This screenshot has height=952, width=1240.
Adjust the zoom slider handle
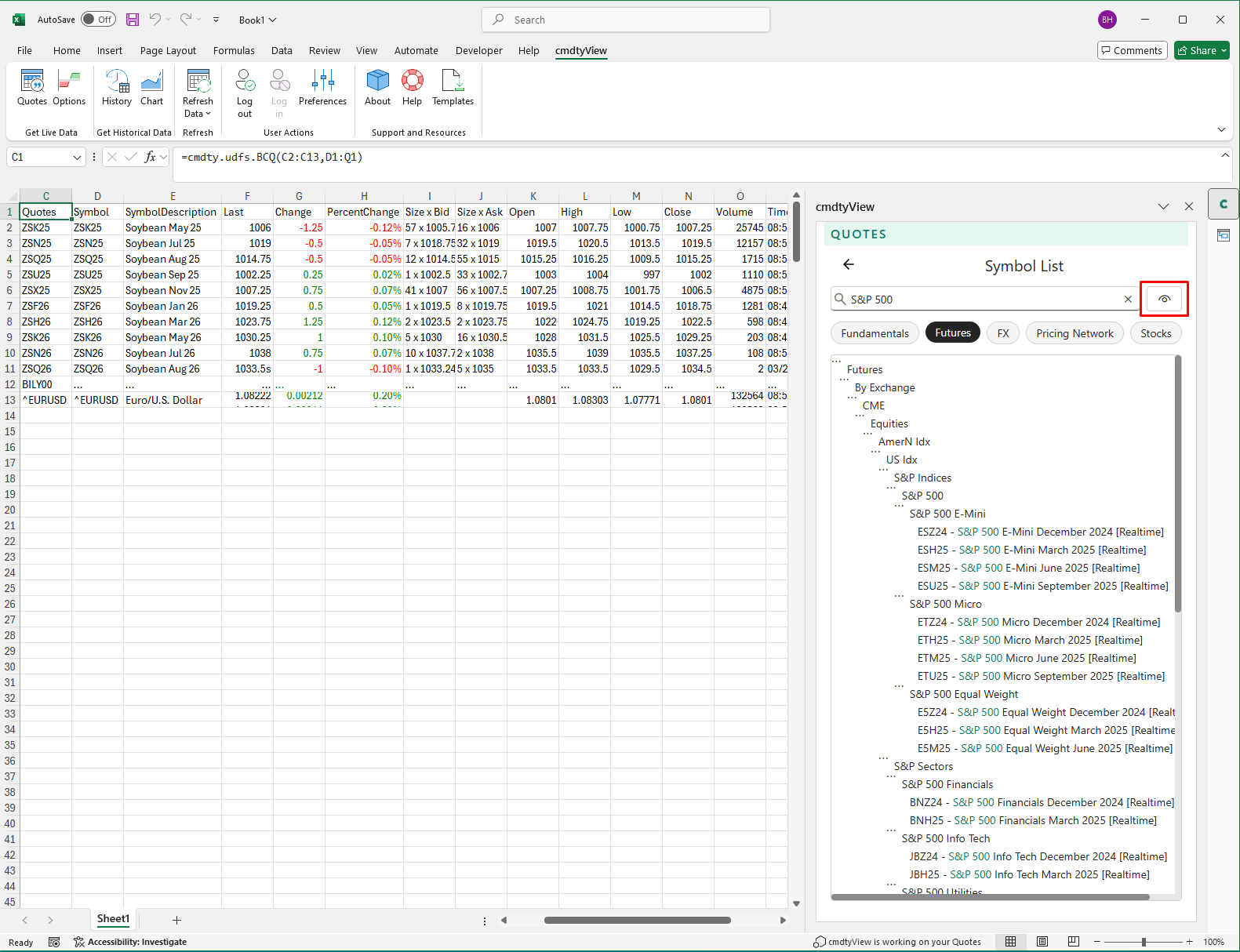click(1144, 942)
